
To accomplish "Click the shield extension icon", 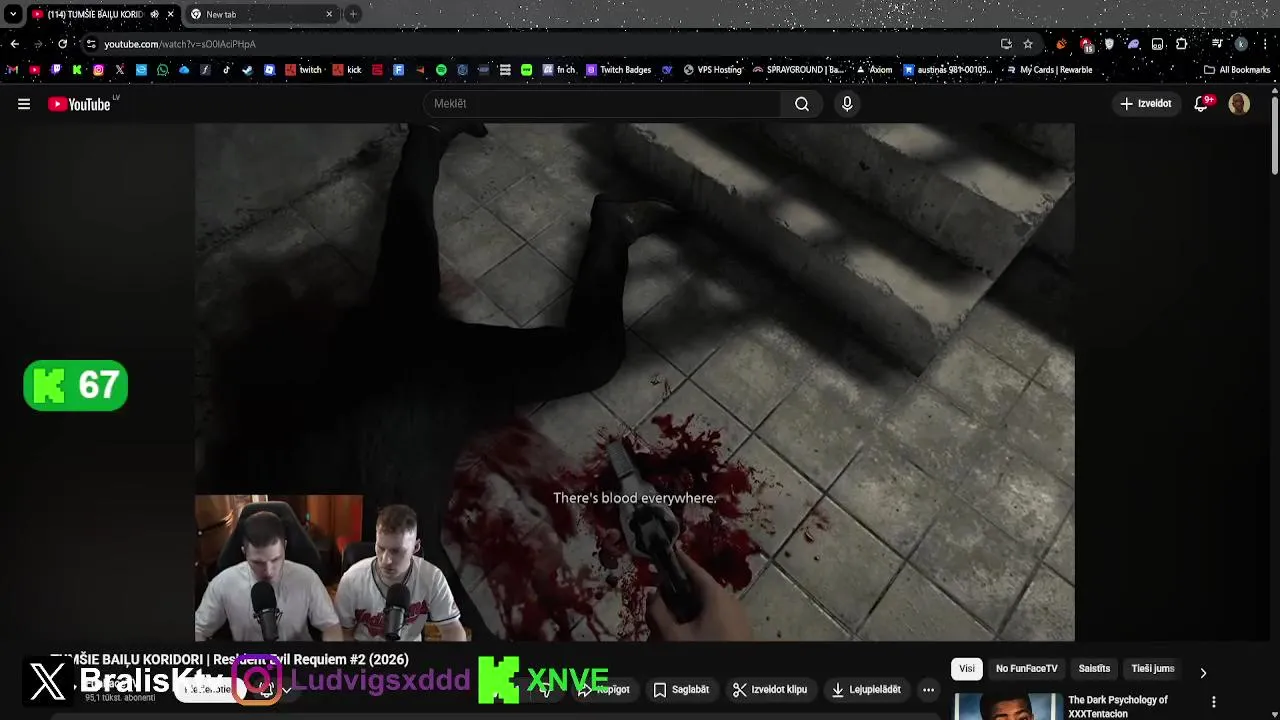I will [1109, 44].
